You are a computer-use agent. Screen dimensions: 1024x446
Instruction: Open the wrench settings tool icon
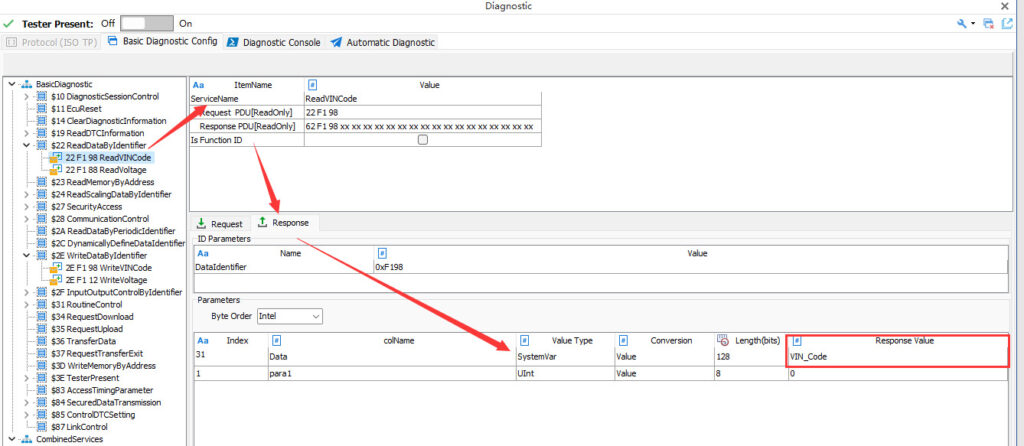click(961, 23)
